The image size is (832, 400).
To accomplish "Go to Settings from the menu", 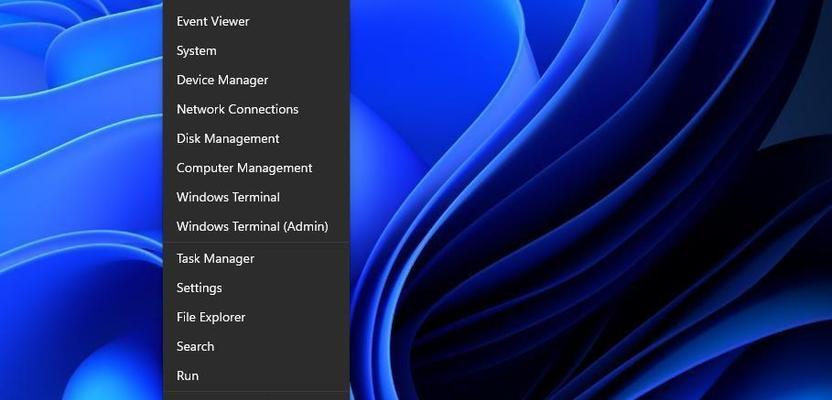I will (x=256, y=288).
